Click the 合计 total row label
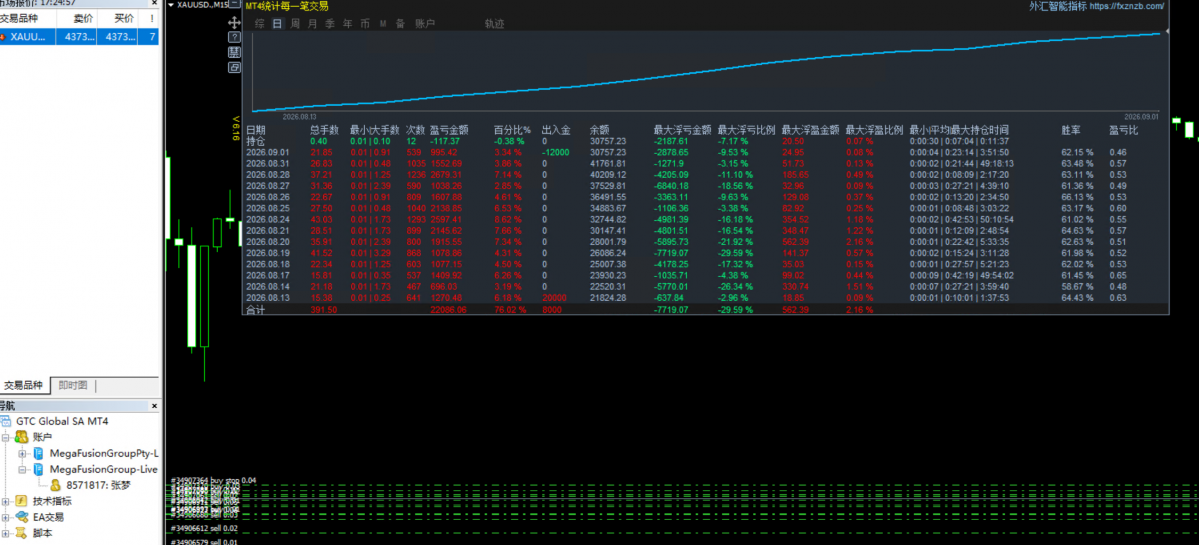1199x545 pixels. click(255, 310)
